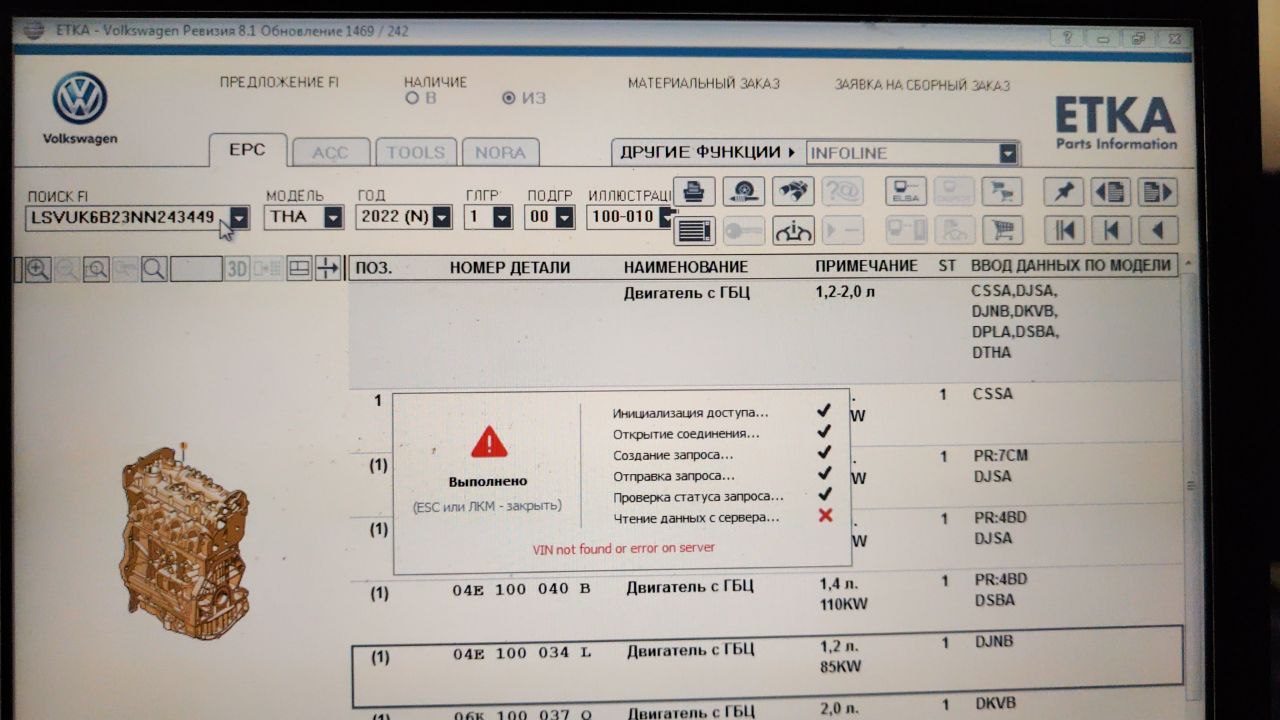
Task: Click the VIN search input field
Action: click(x=127, y=217)
